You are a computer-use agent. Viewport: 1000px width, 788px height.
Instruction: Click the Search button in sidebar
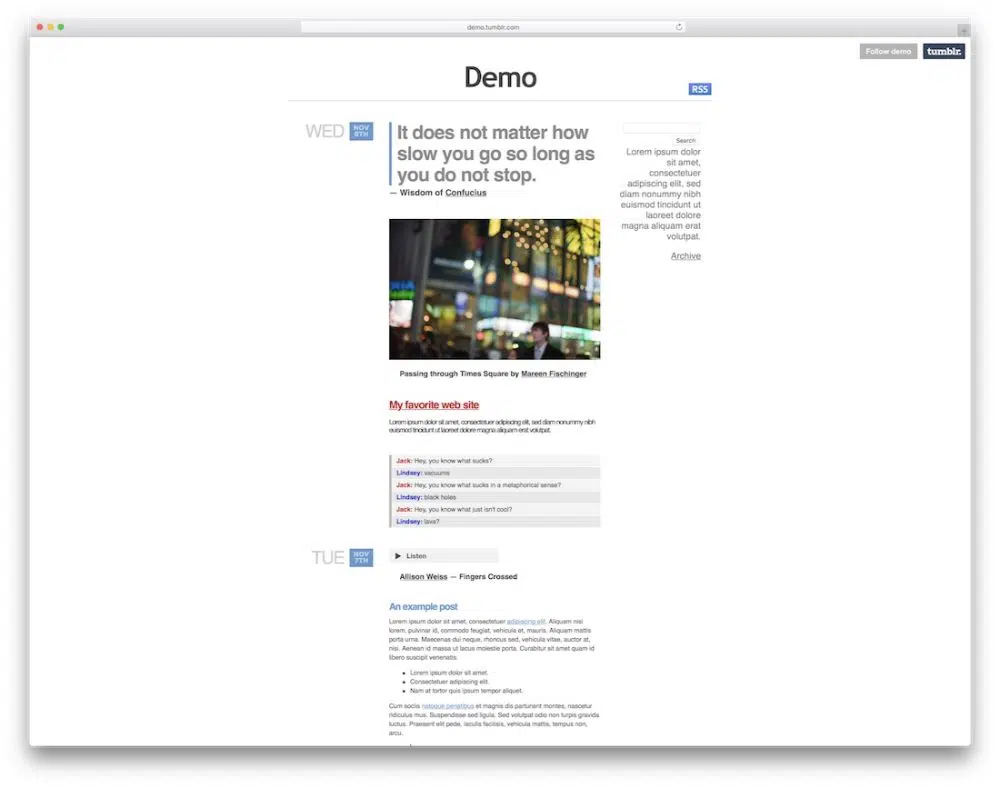(685, 141)
